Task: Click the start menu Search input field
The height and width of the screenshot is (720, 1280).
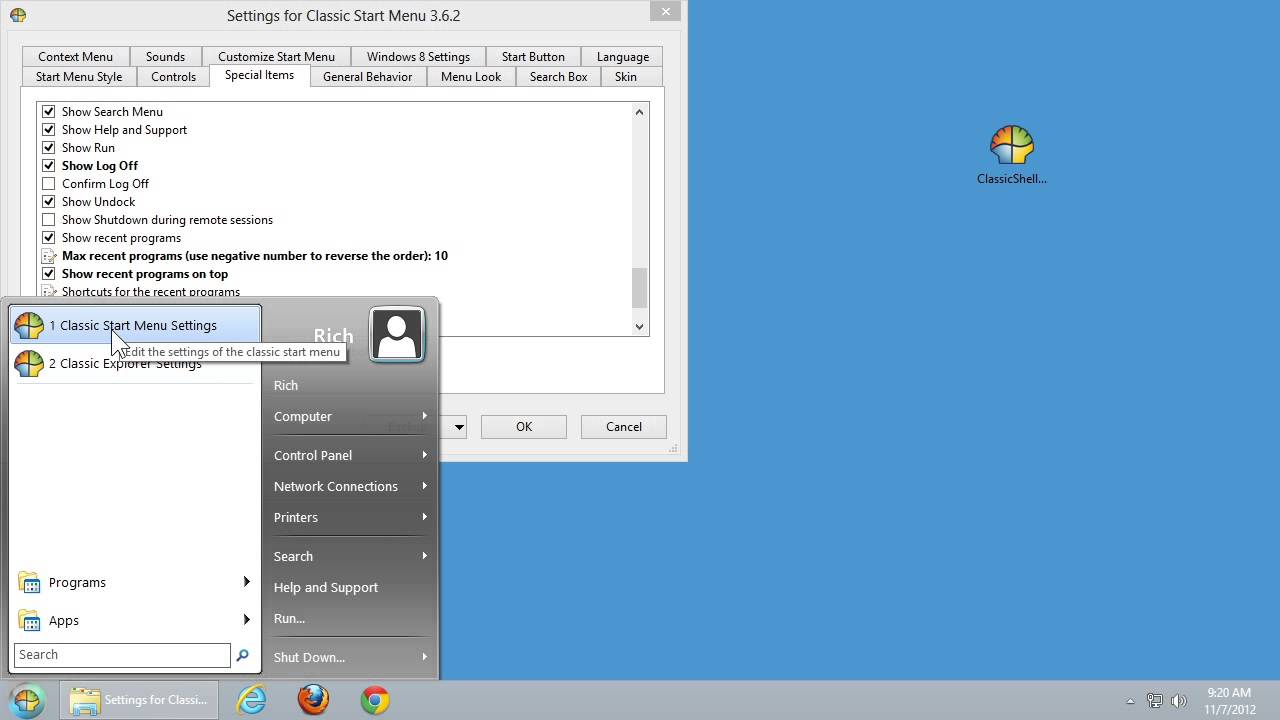Action: click(122, 655)
